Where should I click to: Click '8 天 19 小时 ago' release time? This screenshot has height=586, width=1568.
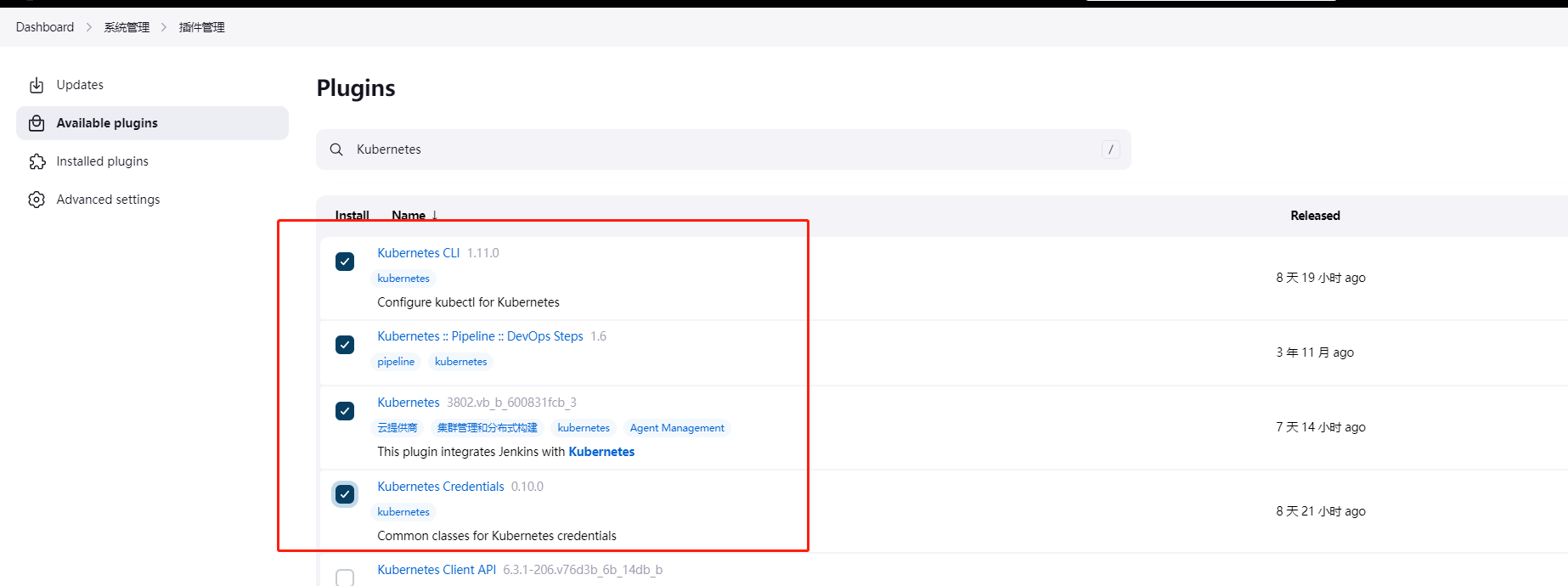pos(1321,278)
